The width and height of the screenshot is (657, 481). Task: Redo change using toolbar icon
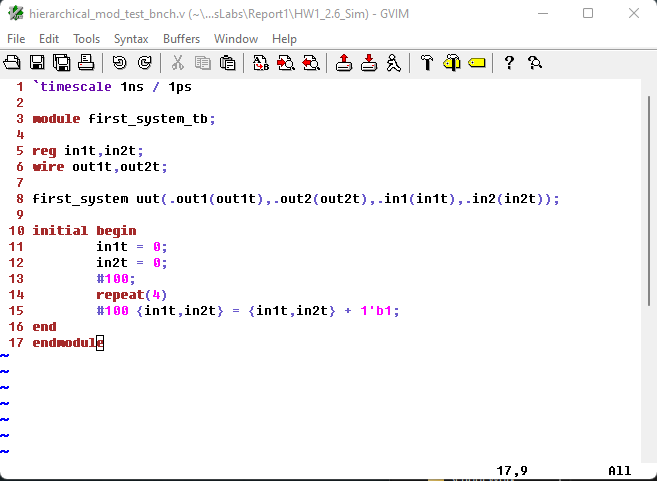[144, 63]
